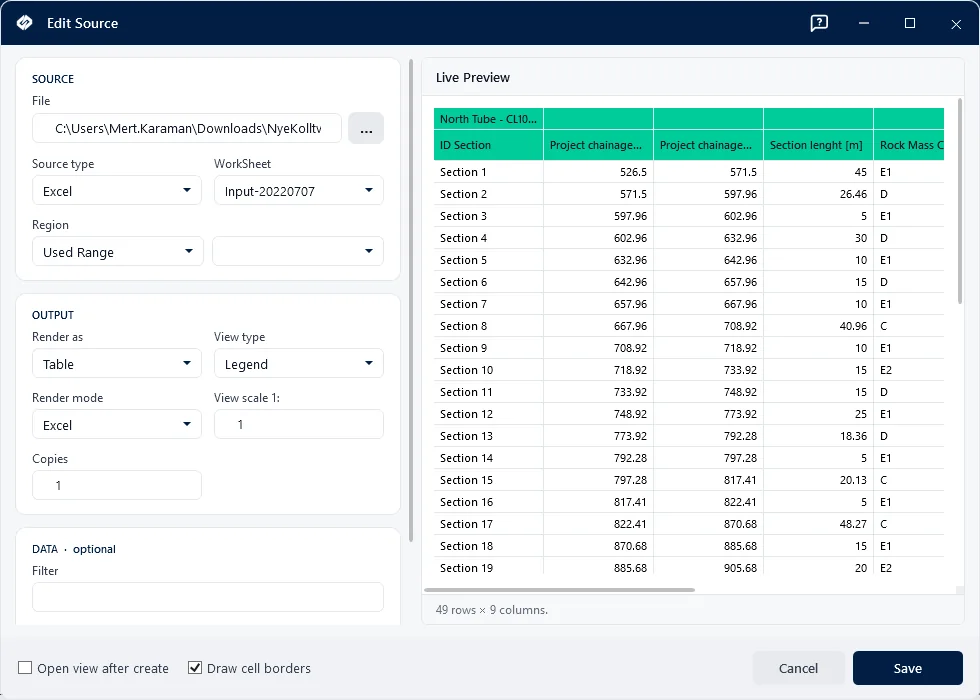The image size is (980, 700).
Task: Click the 905.68 chainage cell
Action: (x=708, y=568)
